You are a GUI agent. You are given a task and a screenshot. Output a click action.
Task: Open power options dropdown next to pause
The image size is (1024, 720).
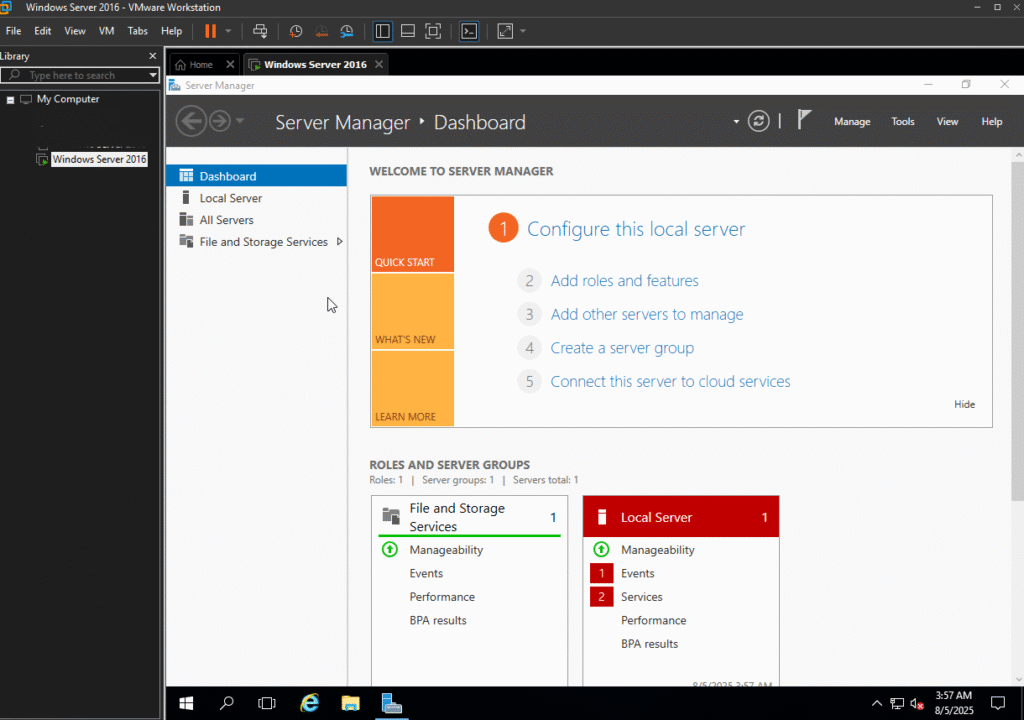(x=228, y=31)
